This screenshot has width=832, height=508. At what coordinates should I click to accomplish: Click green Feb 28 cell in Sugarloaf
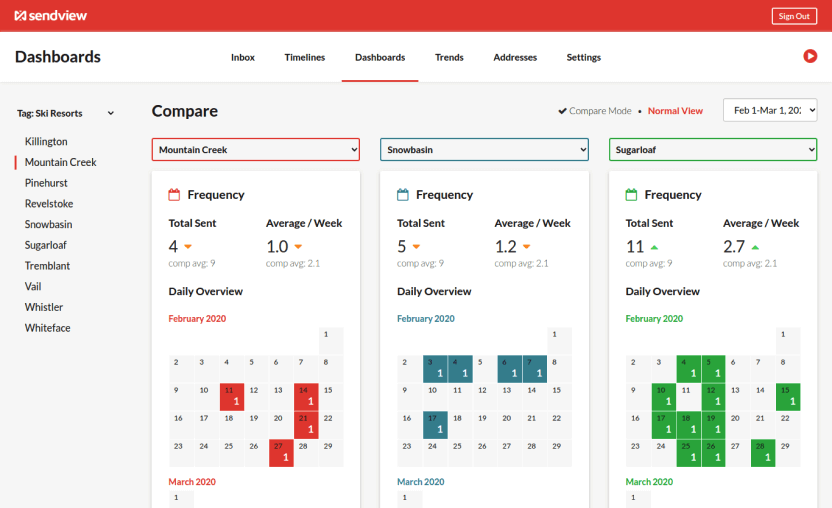[763, 453]
